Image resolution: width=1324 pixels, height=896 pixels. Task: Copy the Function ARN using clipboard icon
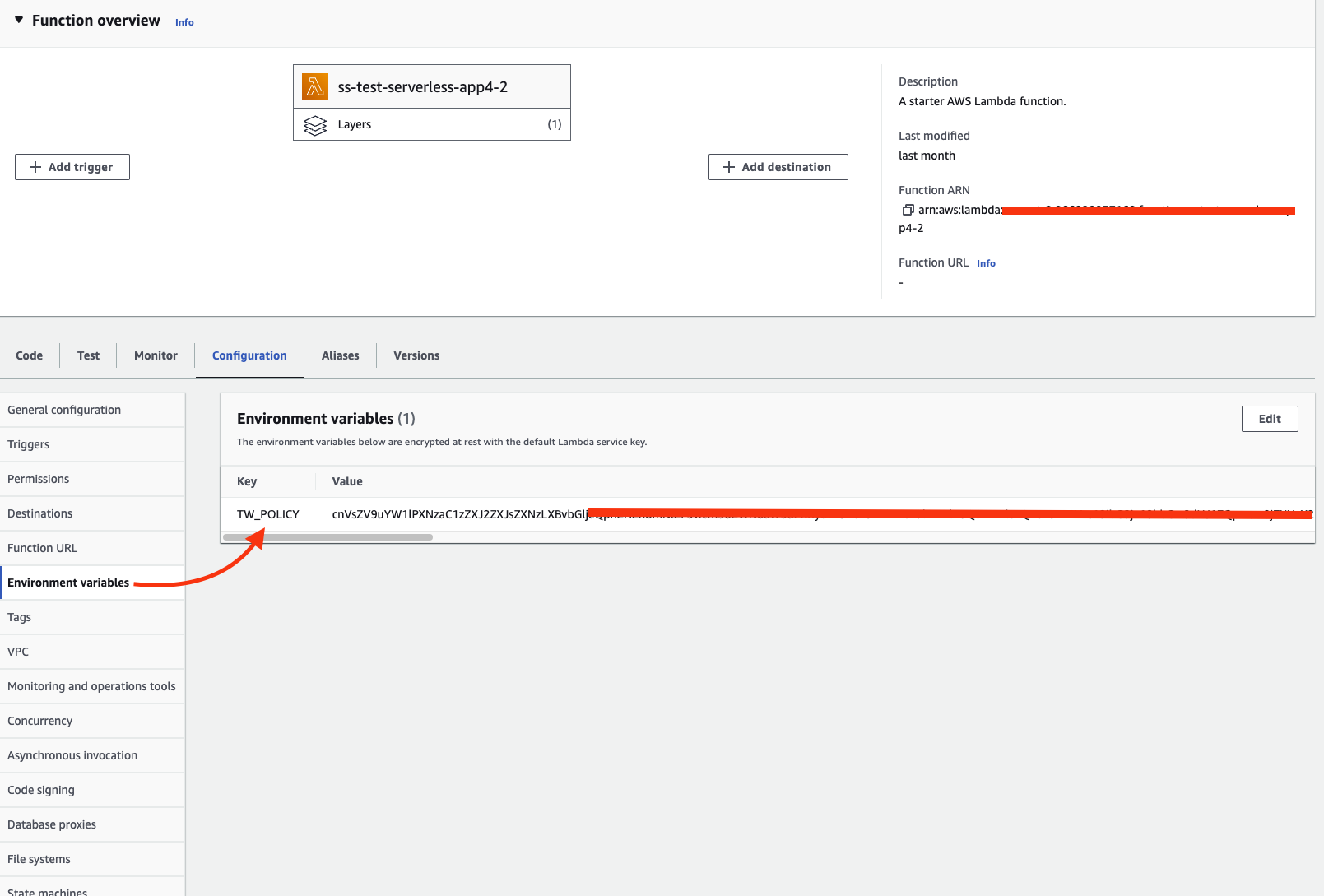(x=908, y=210)
